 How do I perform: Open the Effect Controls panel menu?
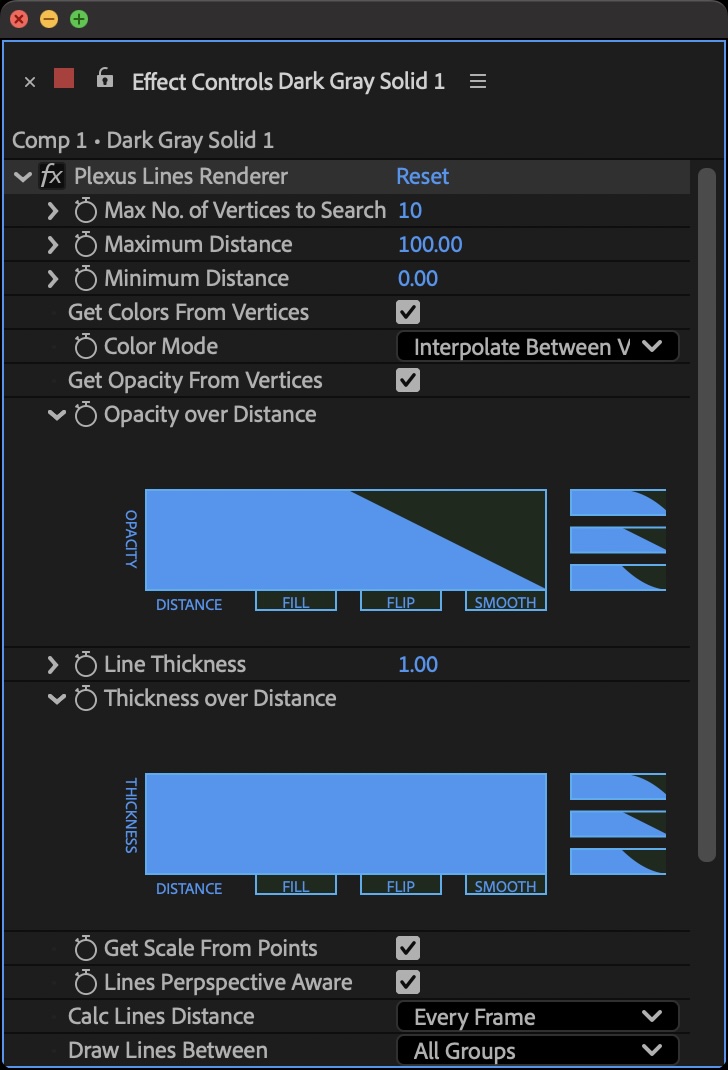[x=478, y=81]
